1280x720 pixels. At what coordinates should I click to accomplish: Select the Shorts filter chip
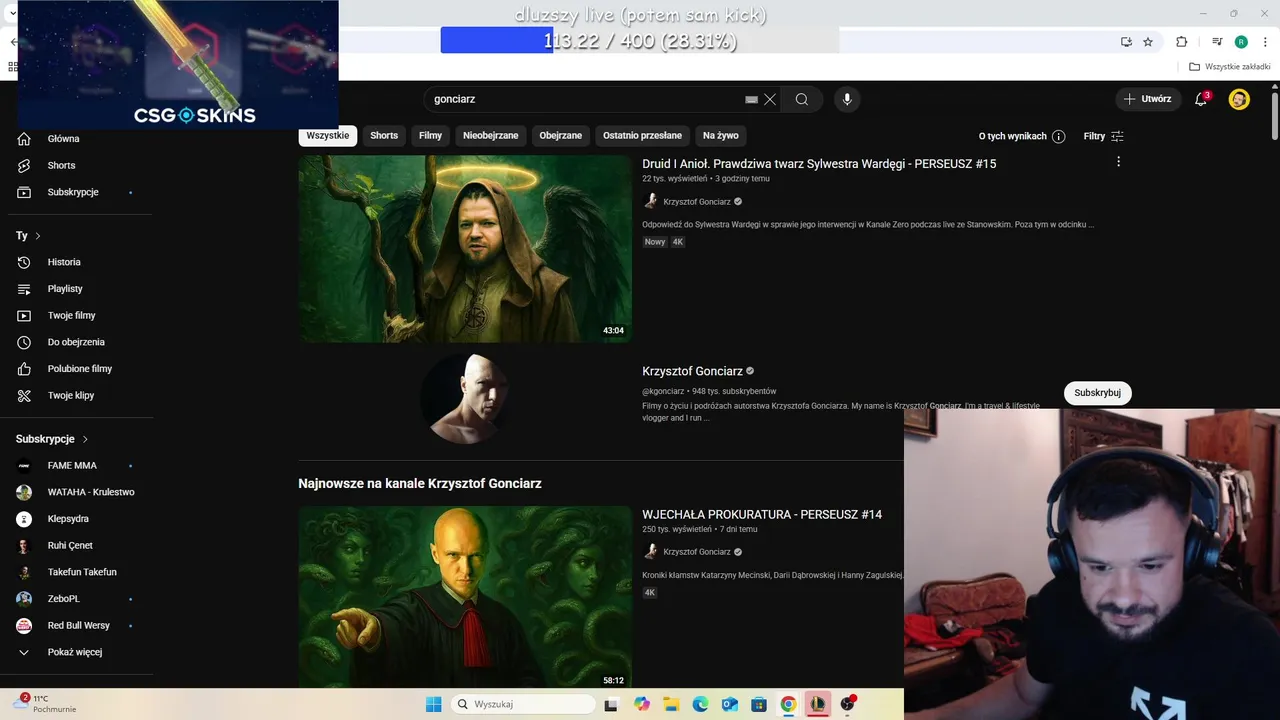click(x=384, y=136)
